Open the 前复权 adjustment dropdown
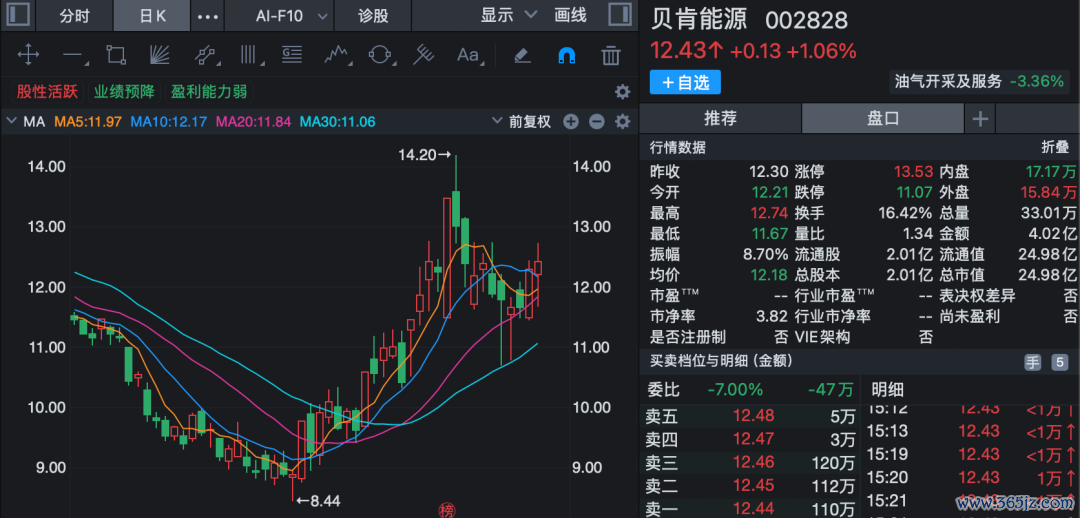The width and height of the screenshot is (1080, 518). tap(521, 122)
